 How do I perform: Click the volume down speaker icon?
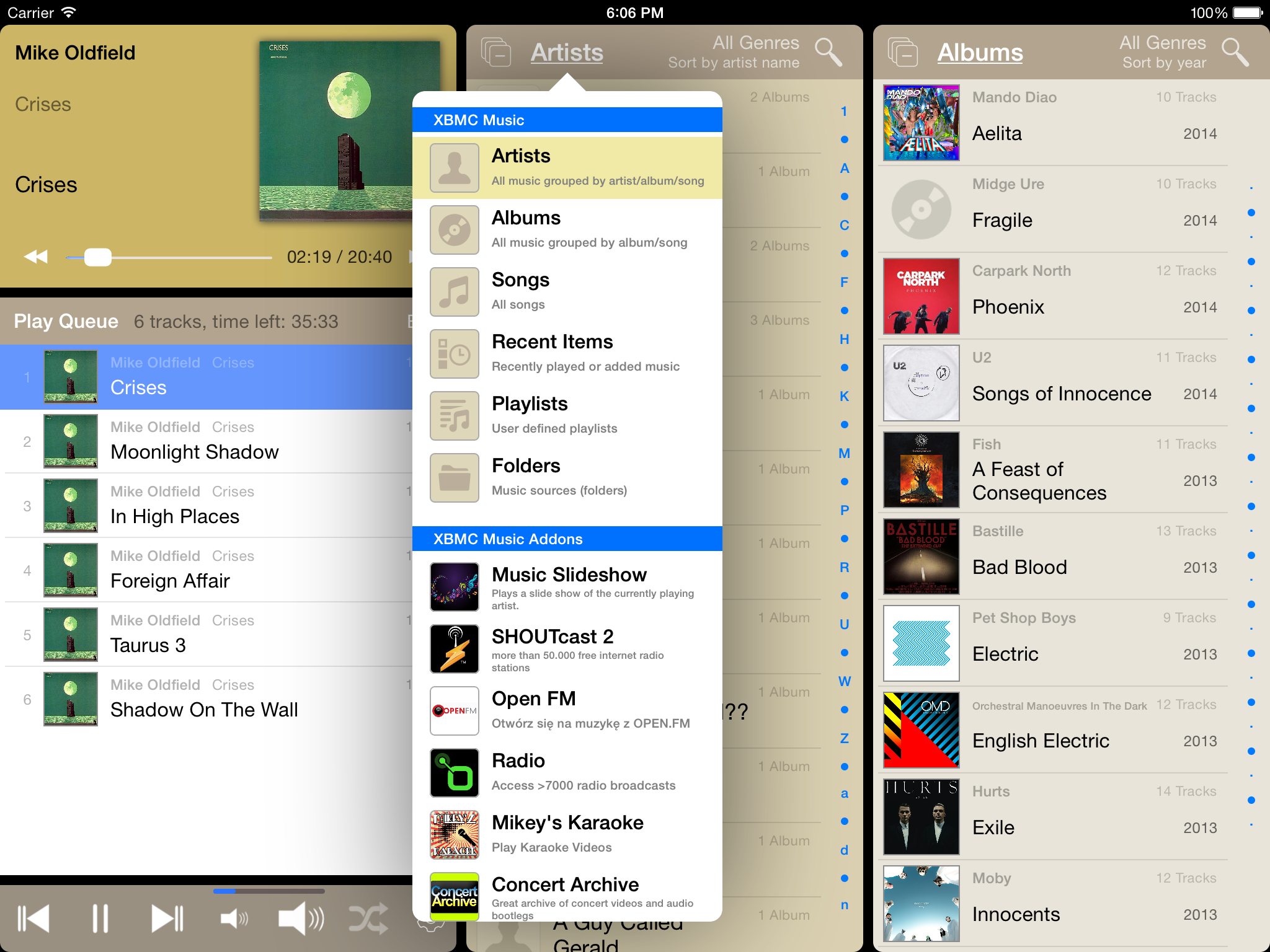234,918
